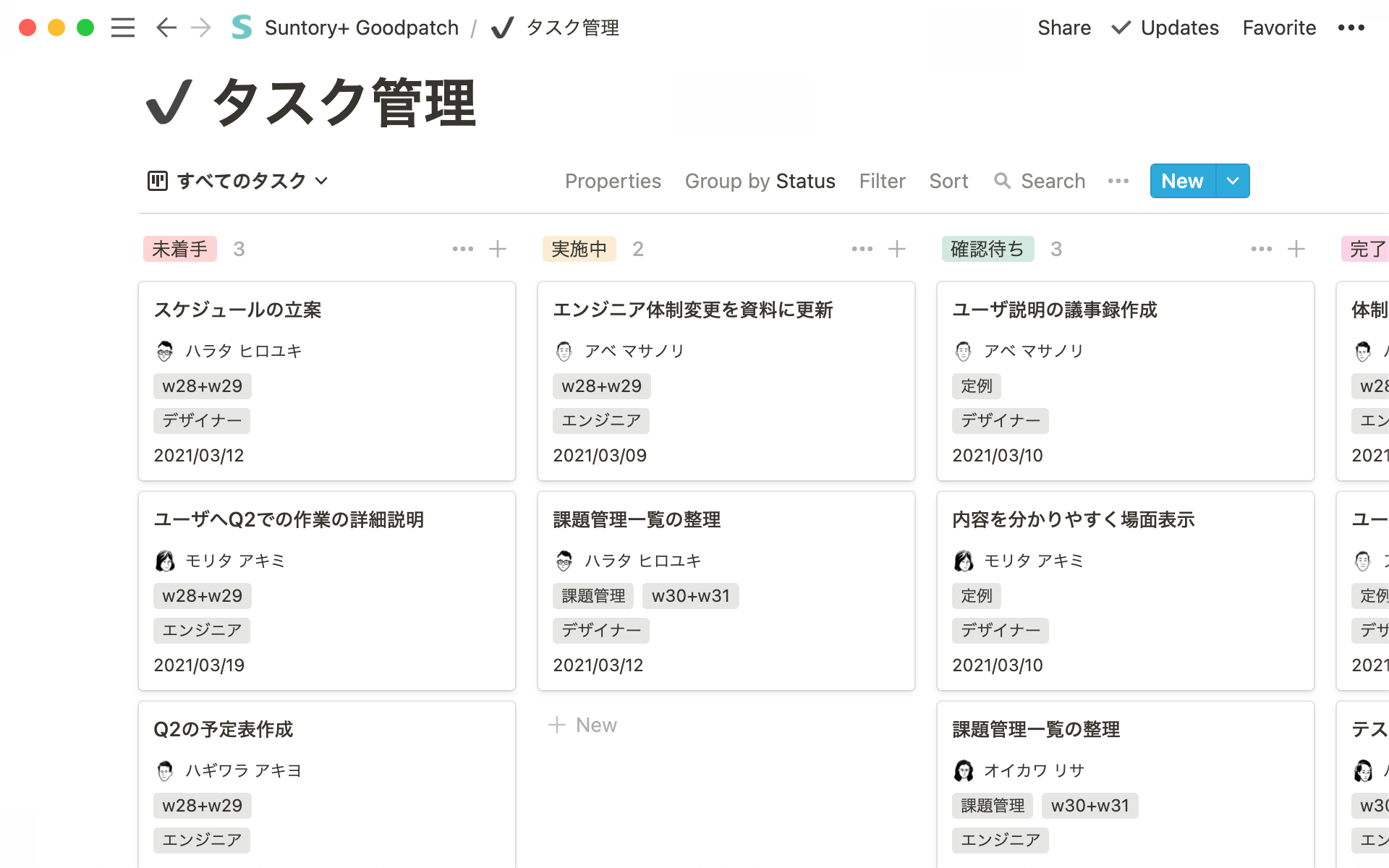The width and height of the screenshot is (1389, 868).
Task: Click the large checkmark page icon
Action: click(x=169, y=102)
